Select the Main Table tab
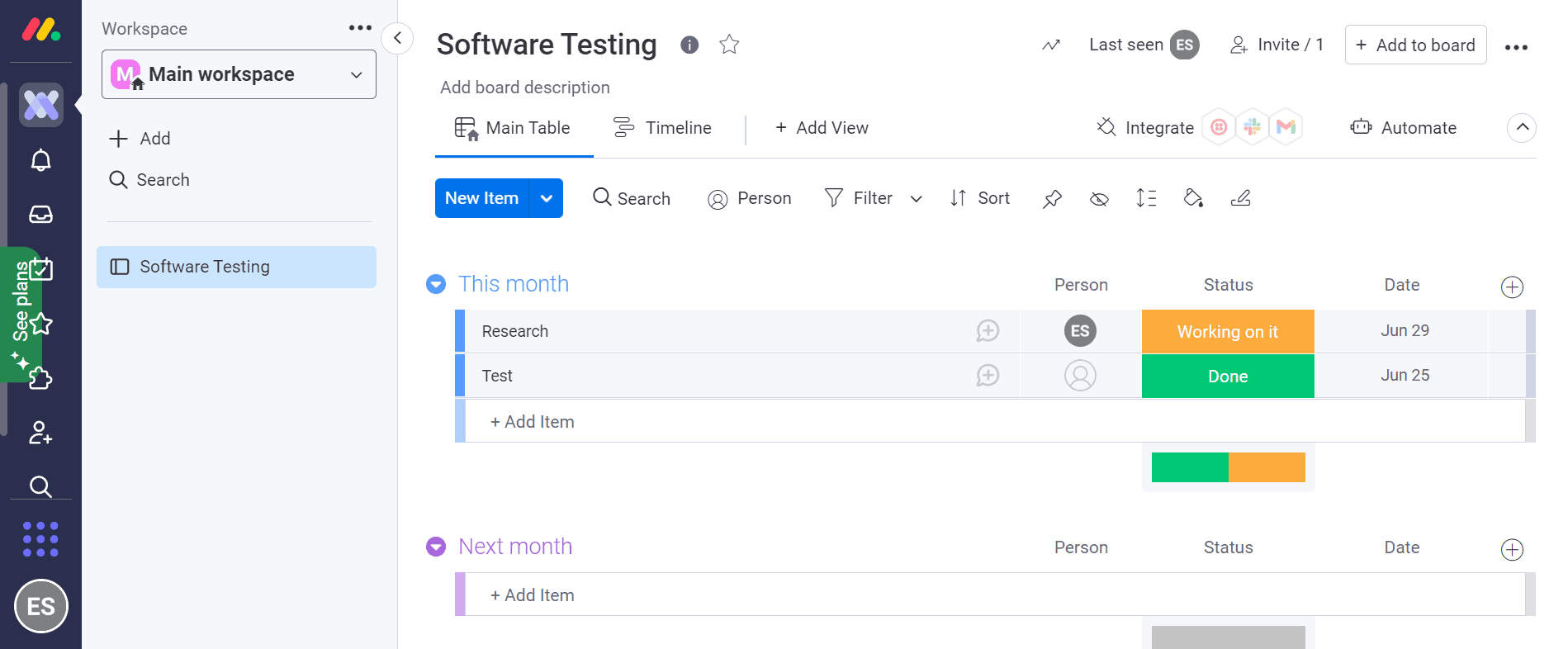The height and width of the screenshot is (649, 1568). (x=513, y=128)
